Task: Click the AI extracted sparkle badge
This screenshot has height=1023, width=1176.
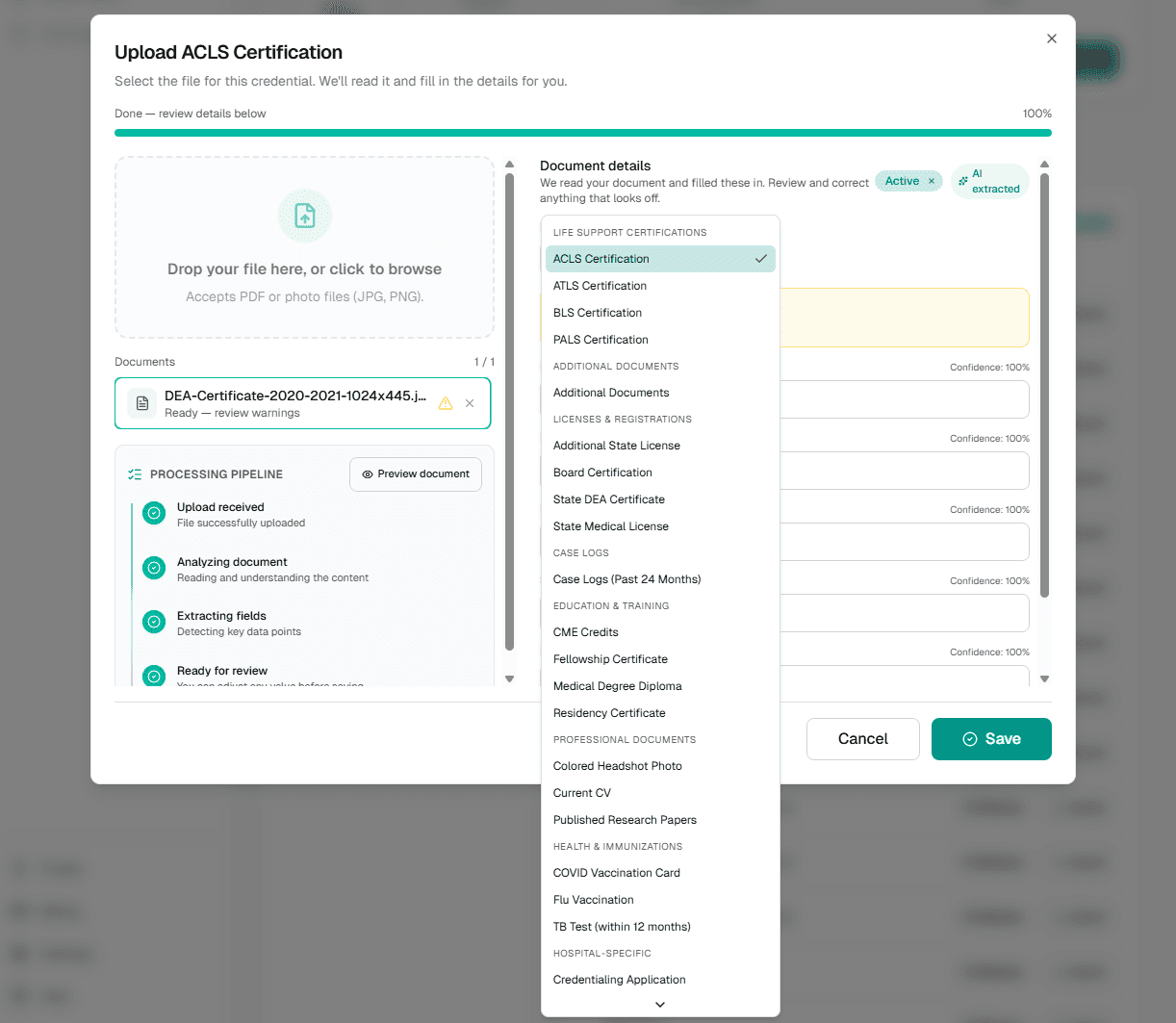Action: pos(965,181)
